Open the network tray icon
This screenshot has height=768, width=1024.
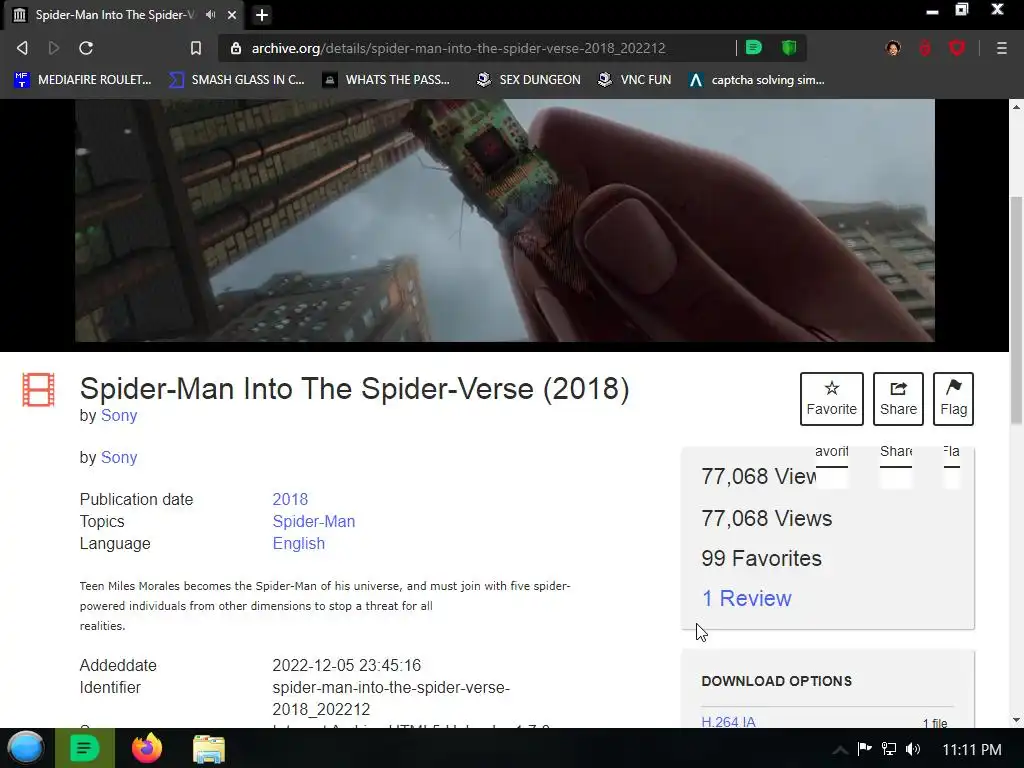tap(889, 748)
